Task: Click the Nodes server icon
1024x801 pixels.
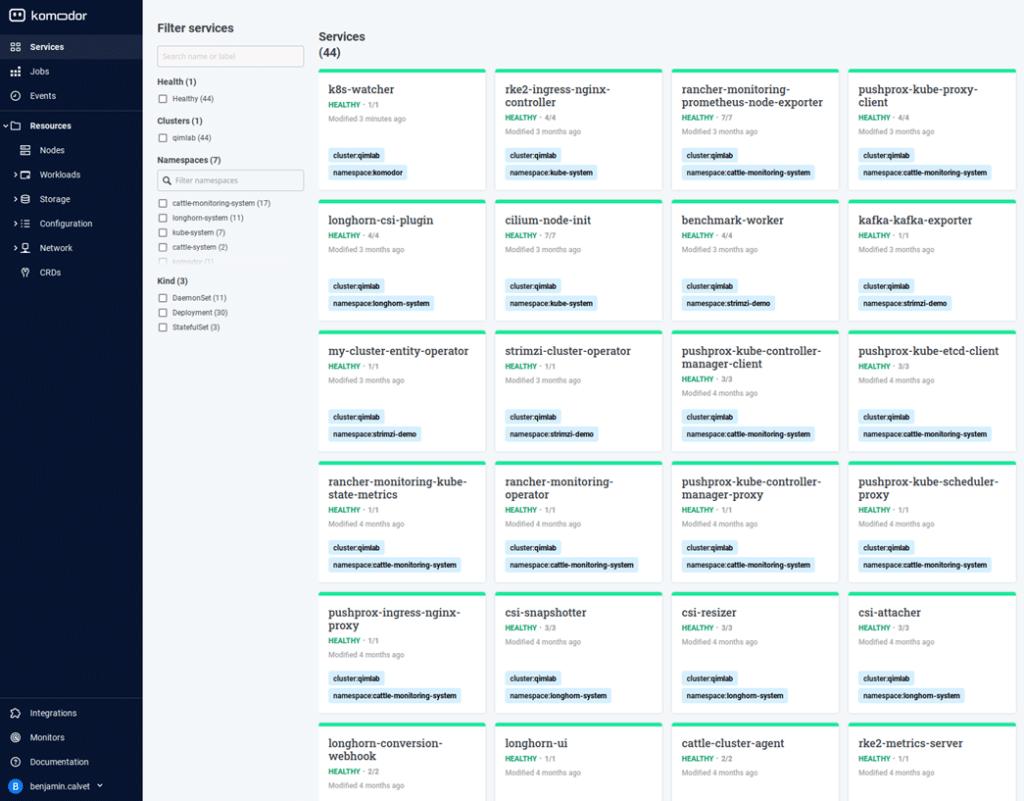Action: tap(25, 150)
